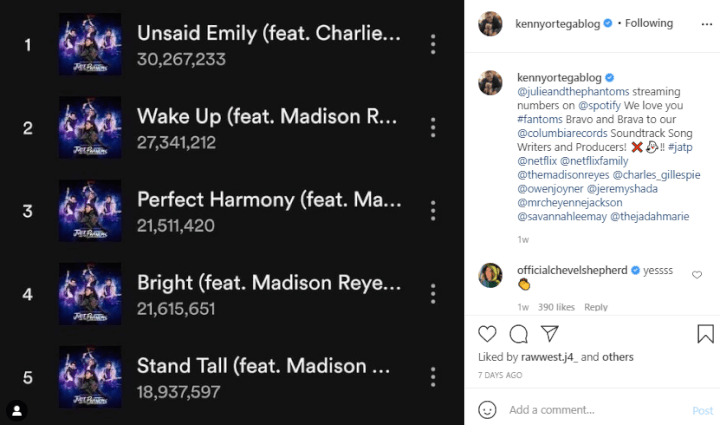Open options menu for Unsaid Emily track
Screen dimensions: 720x425
[x=433, y=45]
